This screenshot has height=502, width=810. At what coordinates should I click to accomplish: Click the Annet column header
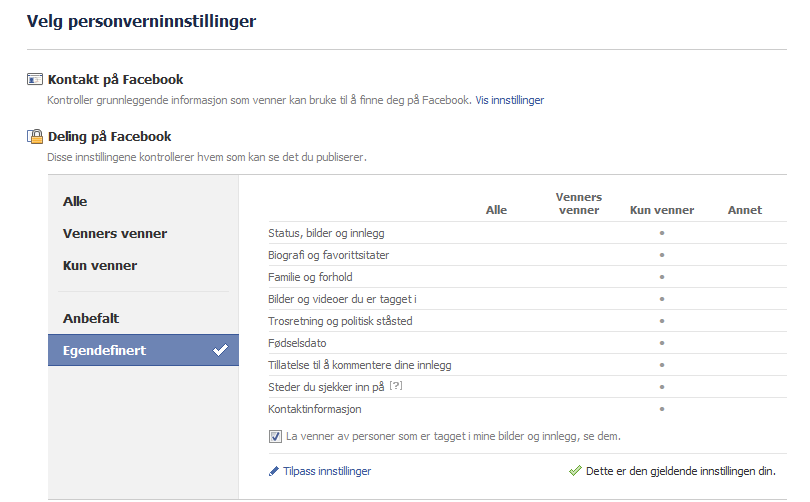click(744, 210)
